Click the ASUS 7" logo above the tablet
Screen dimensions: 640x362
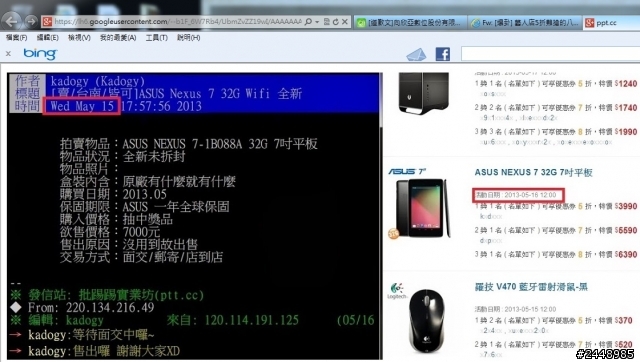pos(407,171)
